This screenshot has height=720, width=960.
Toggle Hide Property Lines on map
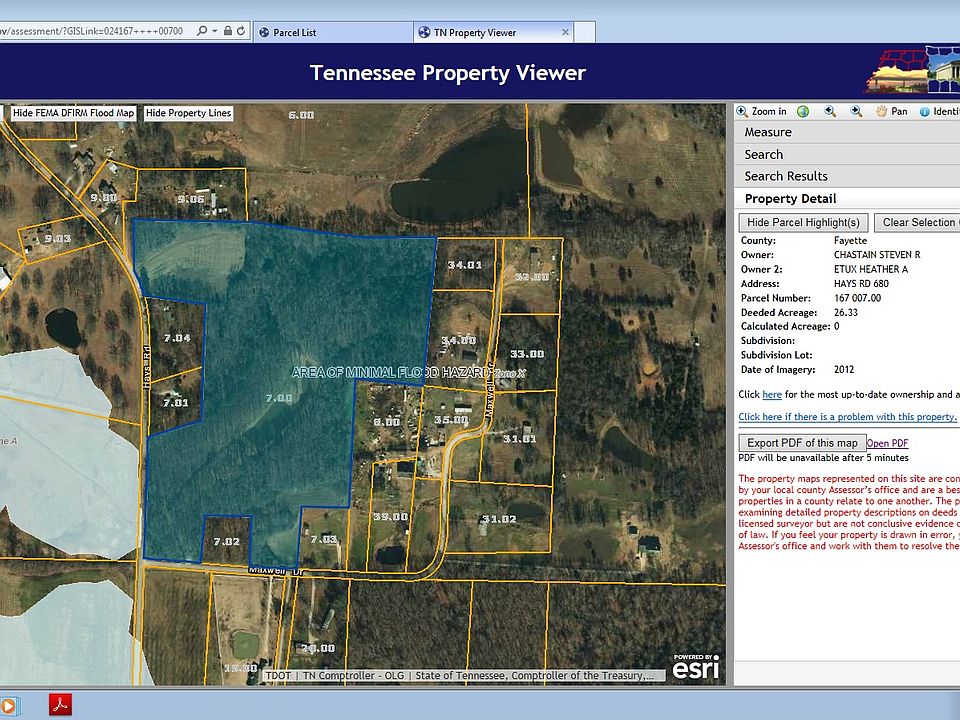[188, 113]
